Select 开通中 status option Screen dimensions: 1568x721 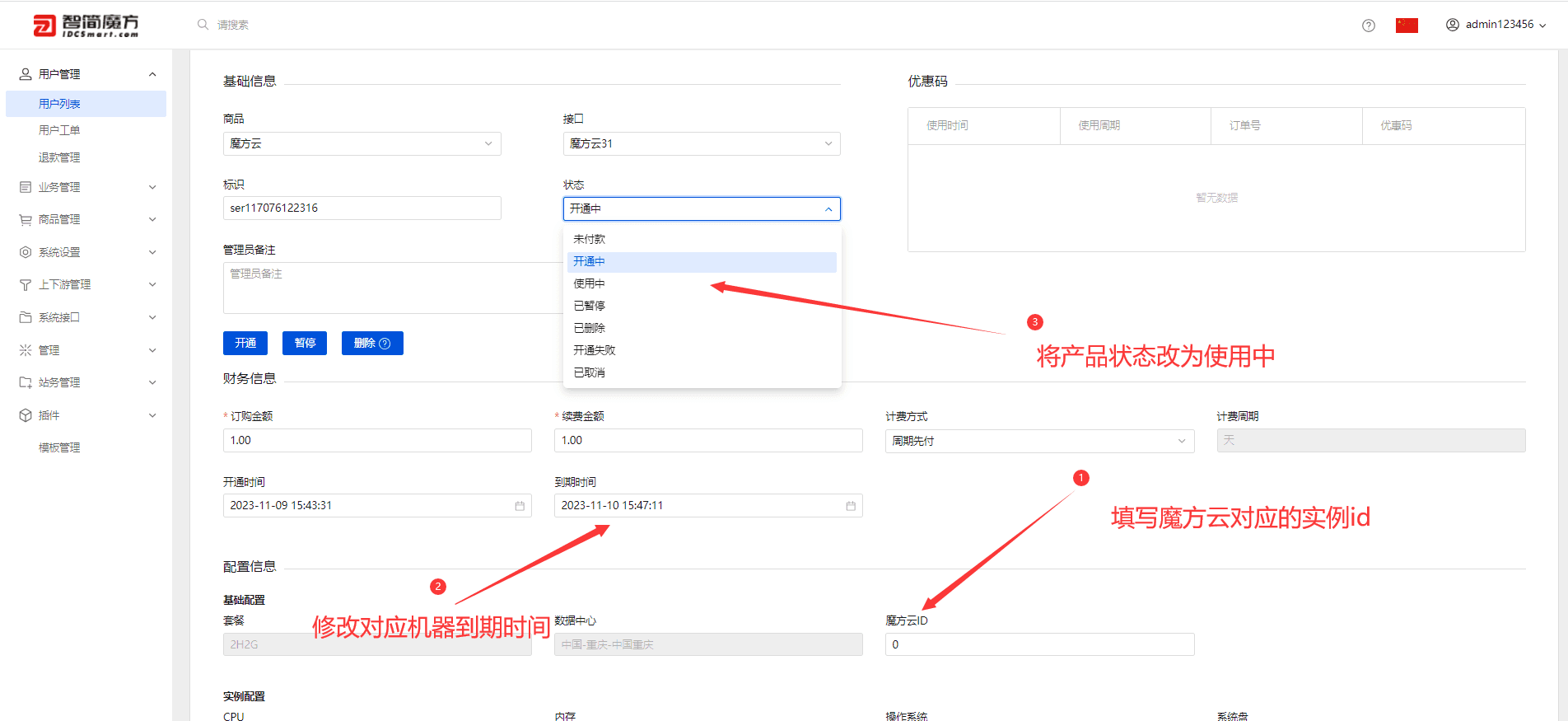[x=702, y=261]
